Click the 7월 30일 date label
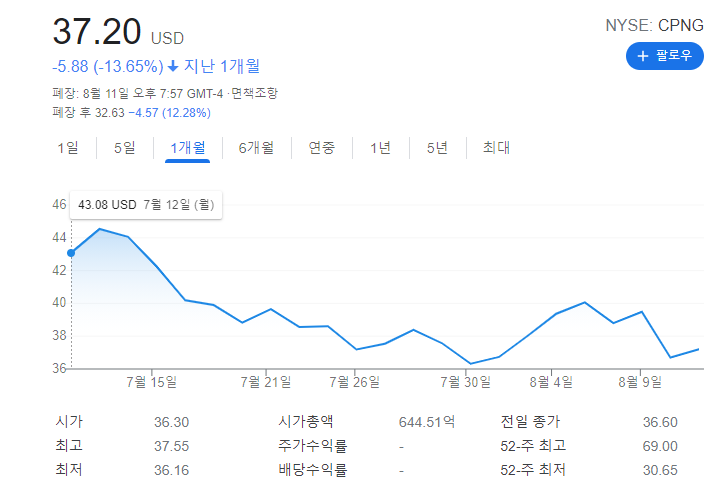 [x=466, y=381]
